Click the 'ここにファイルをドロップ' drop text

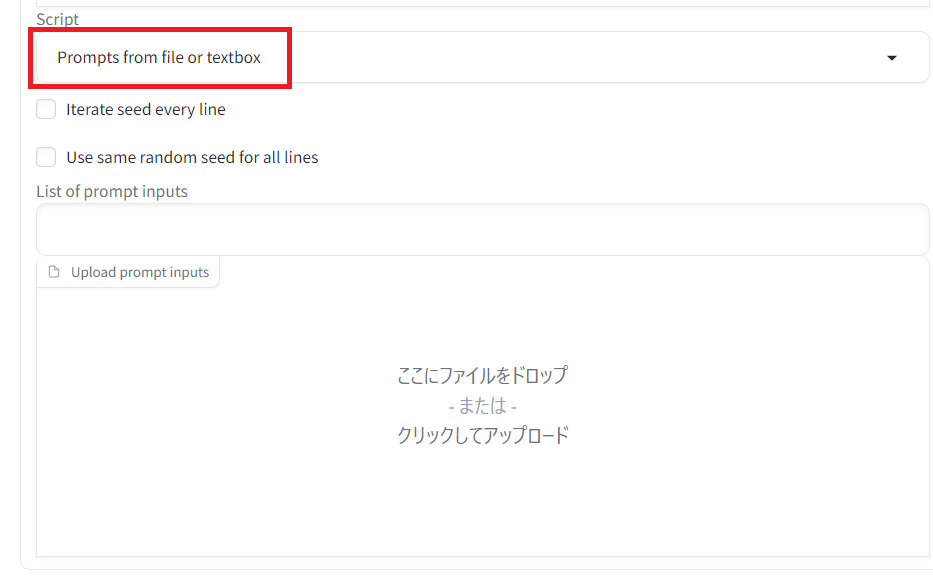pos(483,376)
